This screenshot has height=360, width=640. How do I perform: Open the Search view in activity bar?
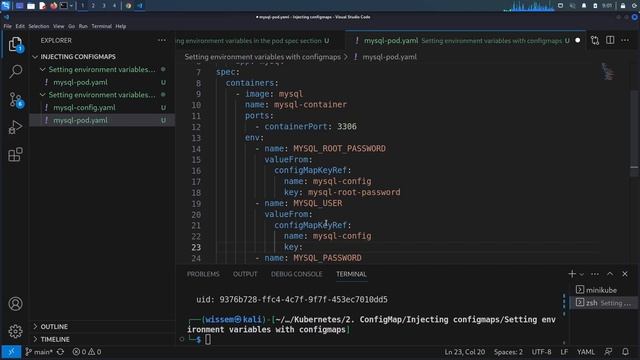coord(15,71)
